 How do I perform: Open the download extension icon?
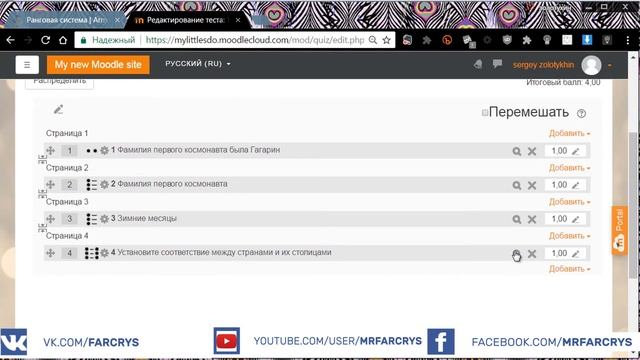(x=587, y=40)
